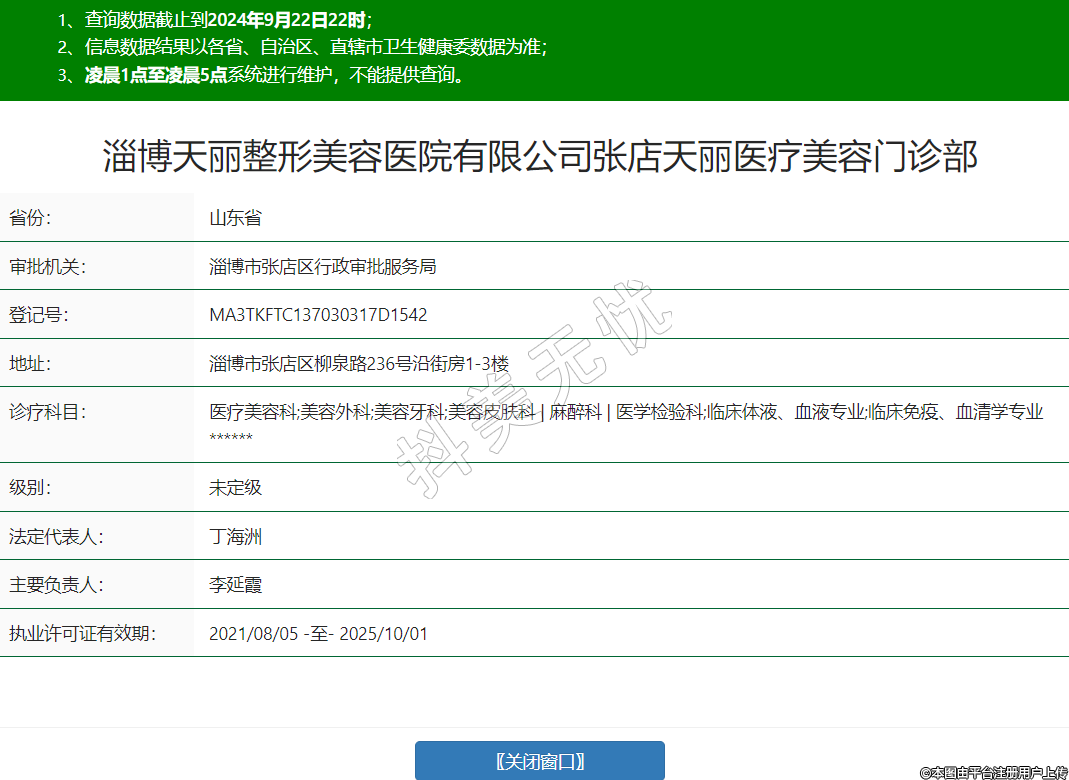Click the 执业许可证有效期 row label
Screen dimensions: 1069x780
(x=83, y=634)
